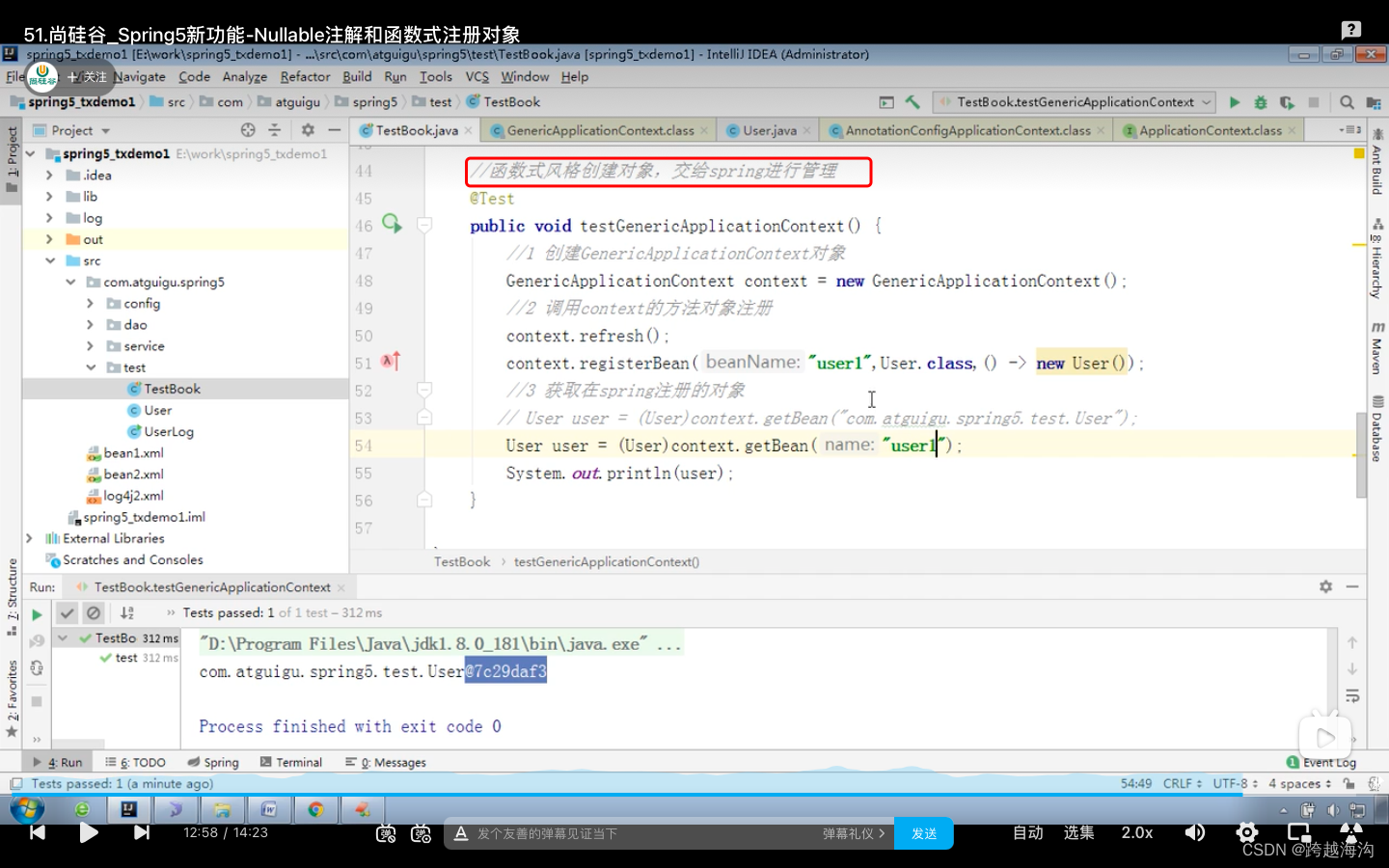Toggle the Structure tool window side tab

coord(12,596)
